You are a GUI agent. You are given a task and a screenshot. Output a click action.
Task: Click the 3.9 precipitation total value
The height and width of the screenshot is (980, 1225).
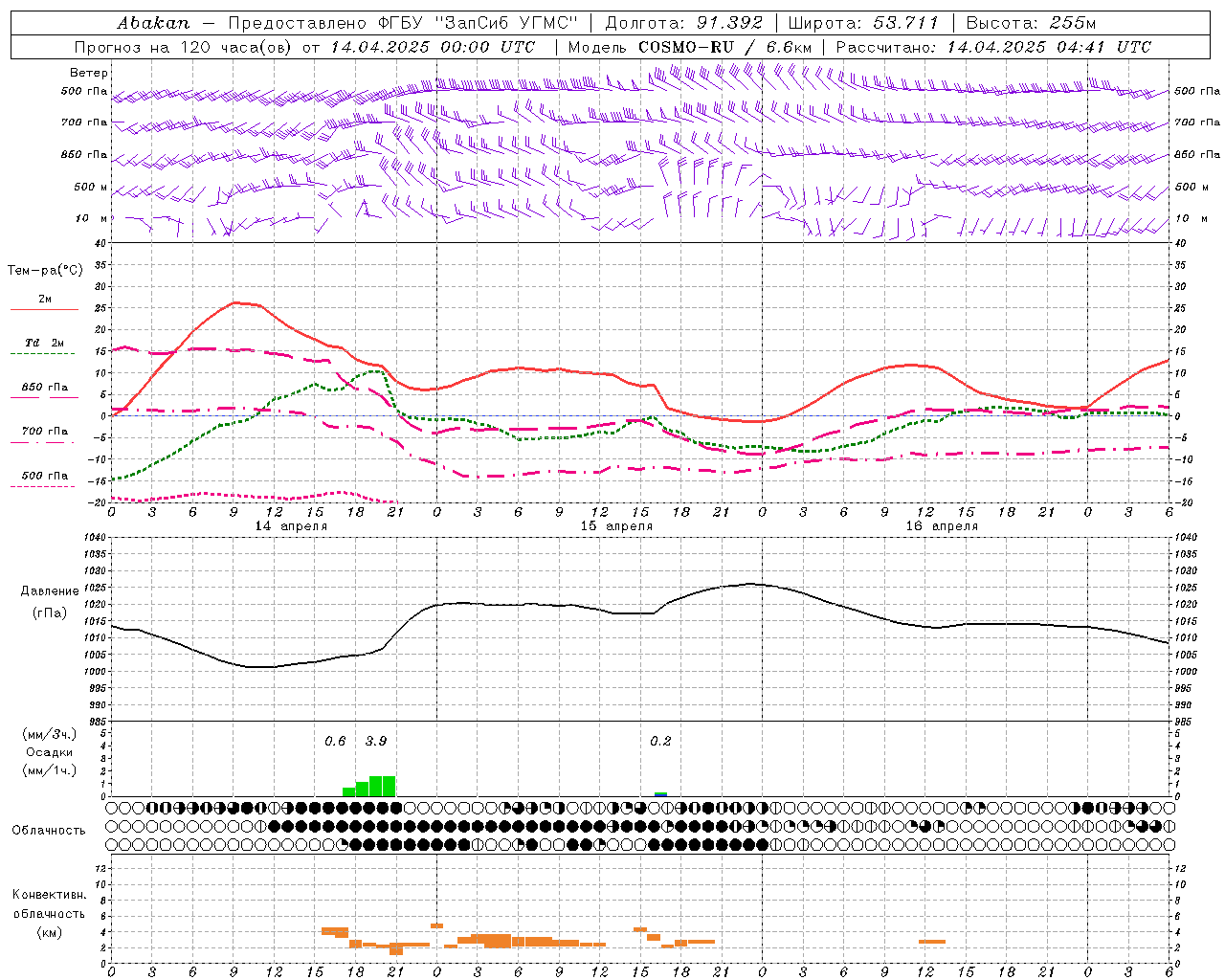pyautogui.click(x=376, y=742)
